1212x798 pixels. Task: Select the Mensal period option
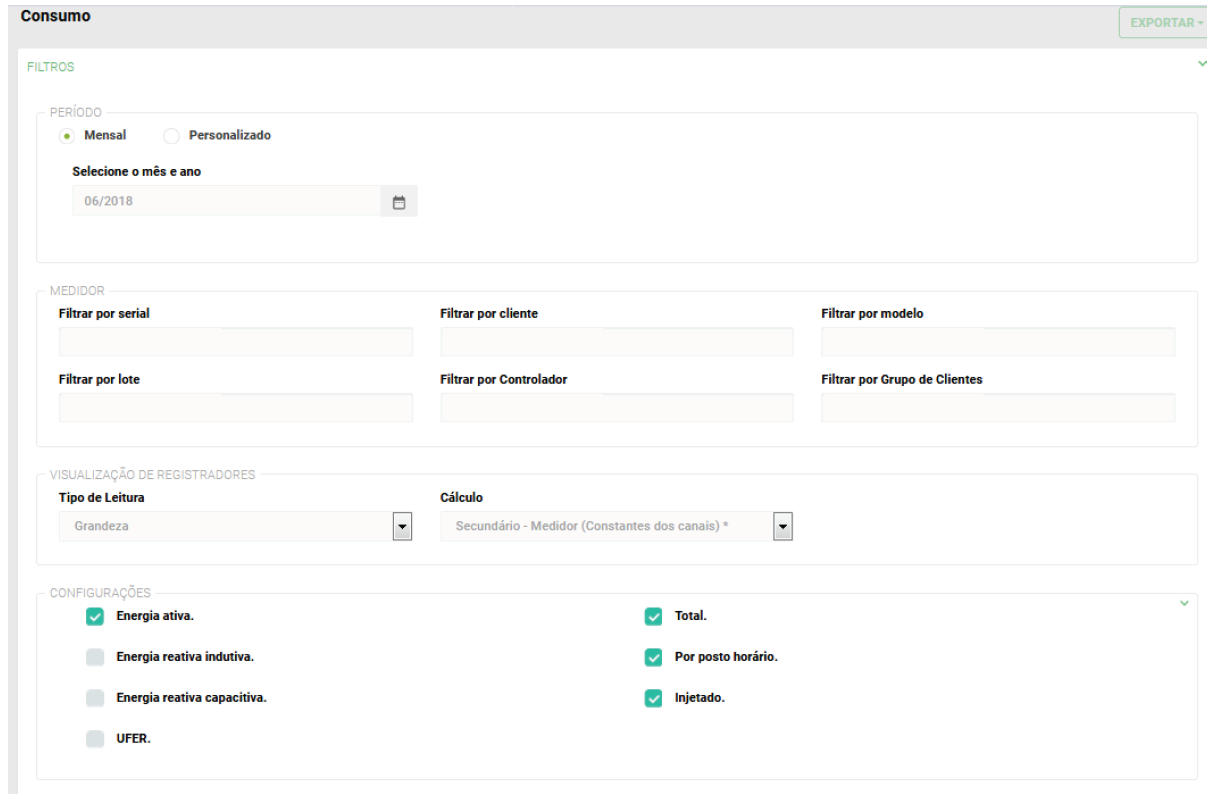click(x=67, y=135)
